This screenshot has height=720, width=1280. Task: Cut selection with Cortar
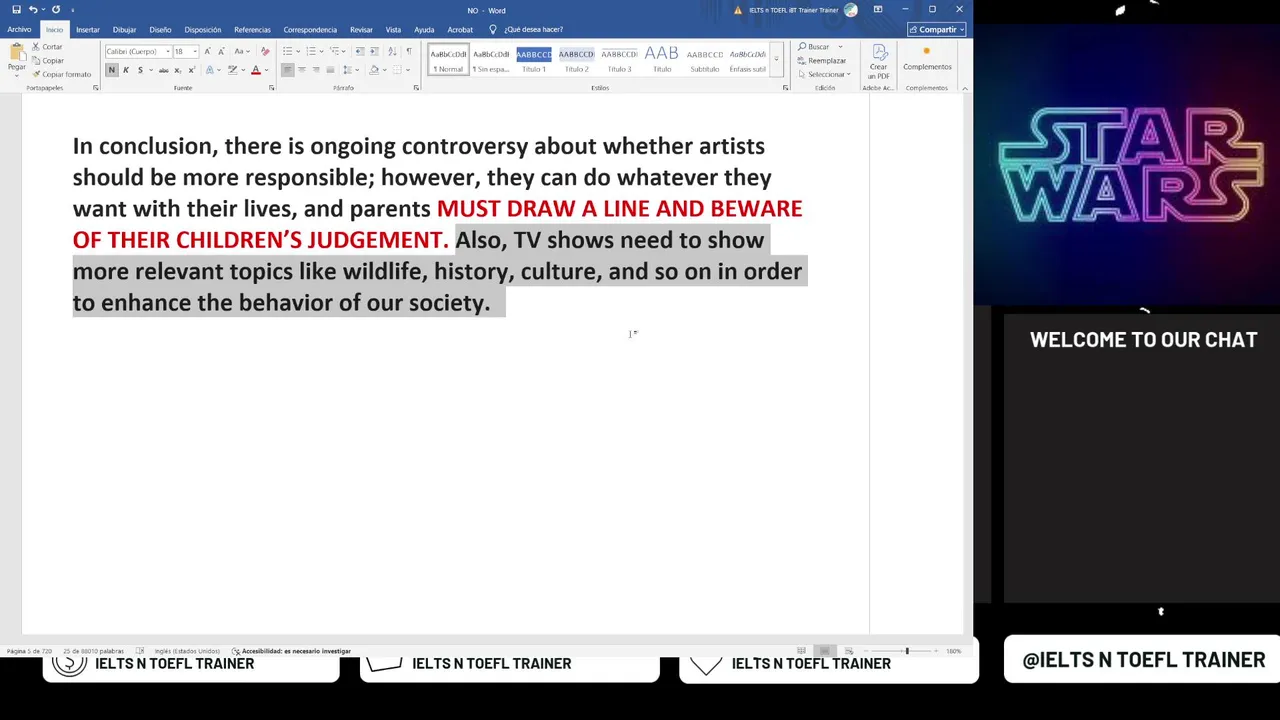[47, 47]
